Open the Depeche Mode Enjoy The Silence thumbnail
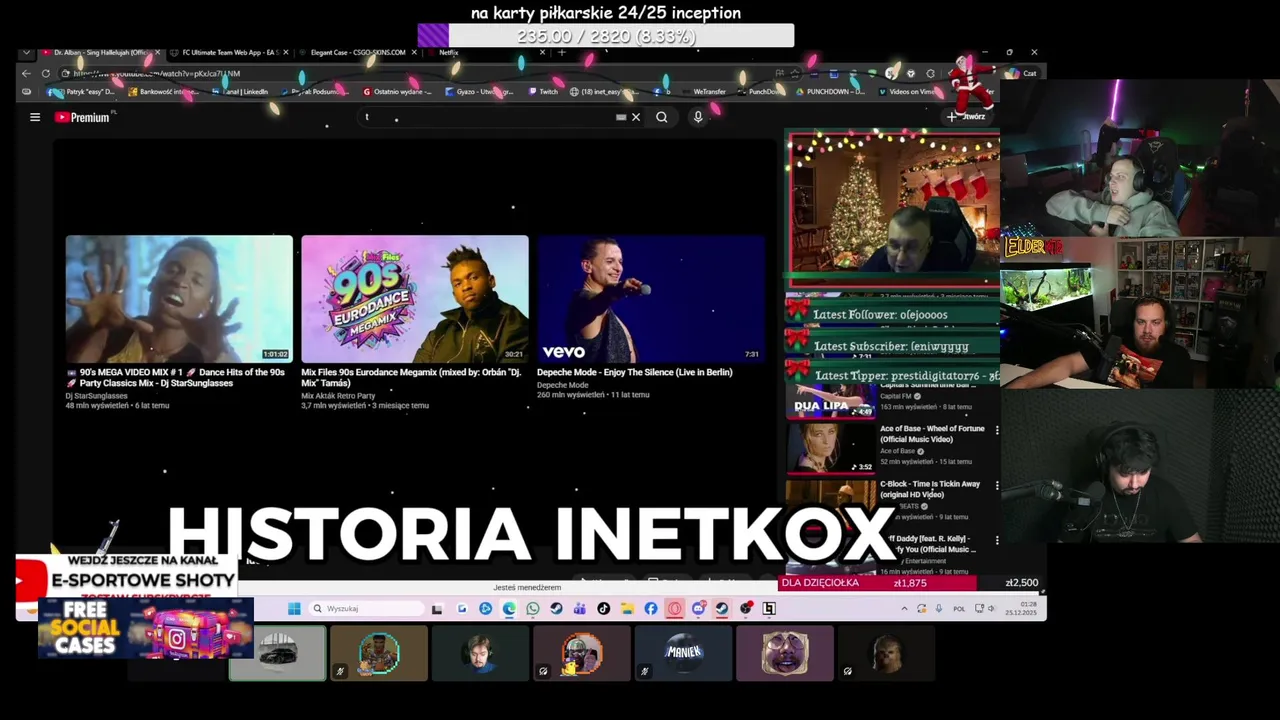Viewport: 1280px width, 720px height. tap(651, 298)
